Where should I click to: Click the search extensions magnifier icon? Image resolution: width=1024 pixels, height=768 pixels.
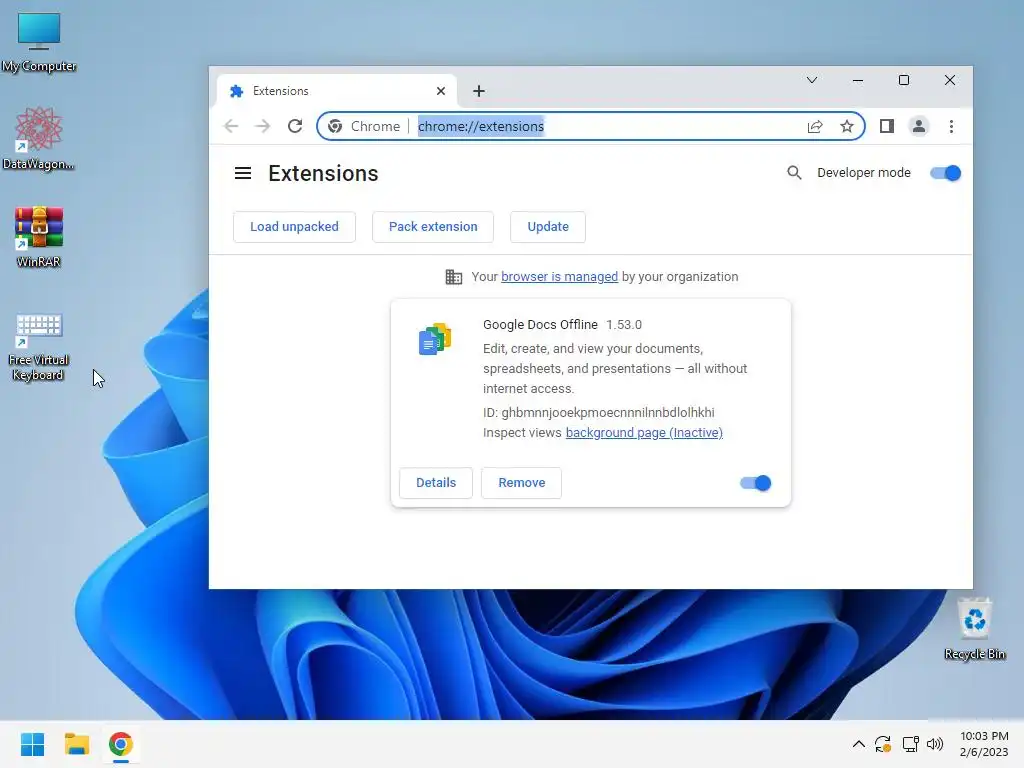coord(794,172)
